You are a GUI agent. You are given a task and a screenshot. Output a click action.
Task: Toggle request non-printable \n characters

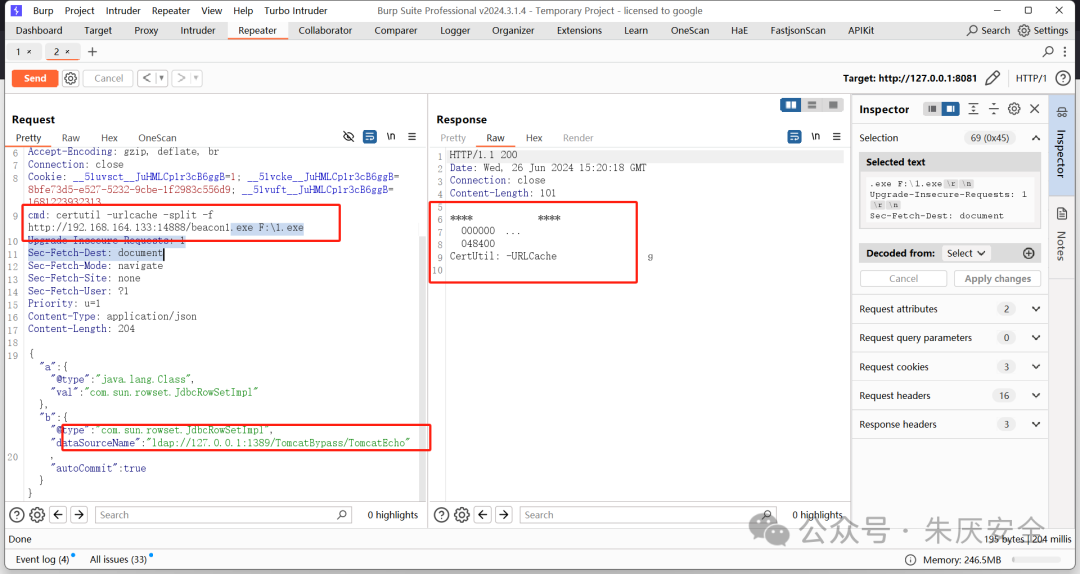point(391,136)
